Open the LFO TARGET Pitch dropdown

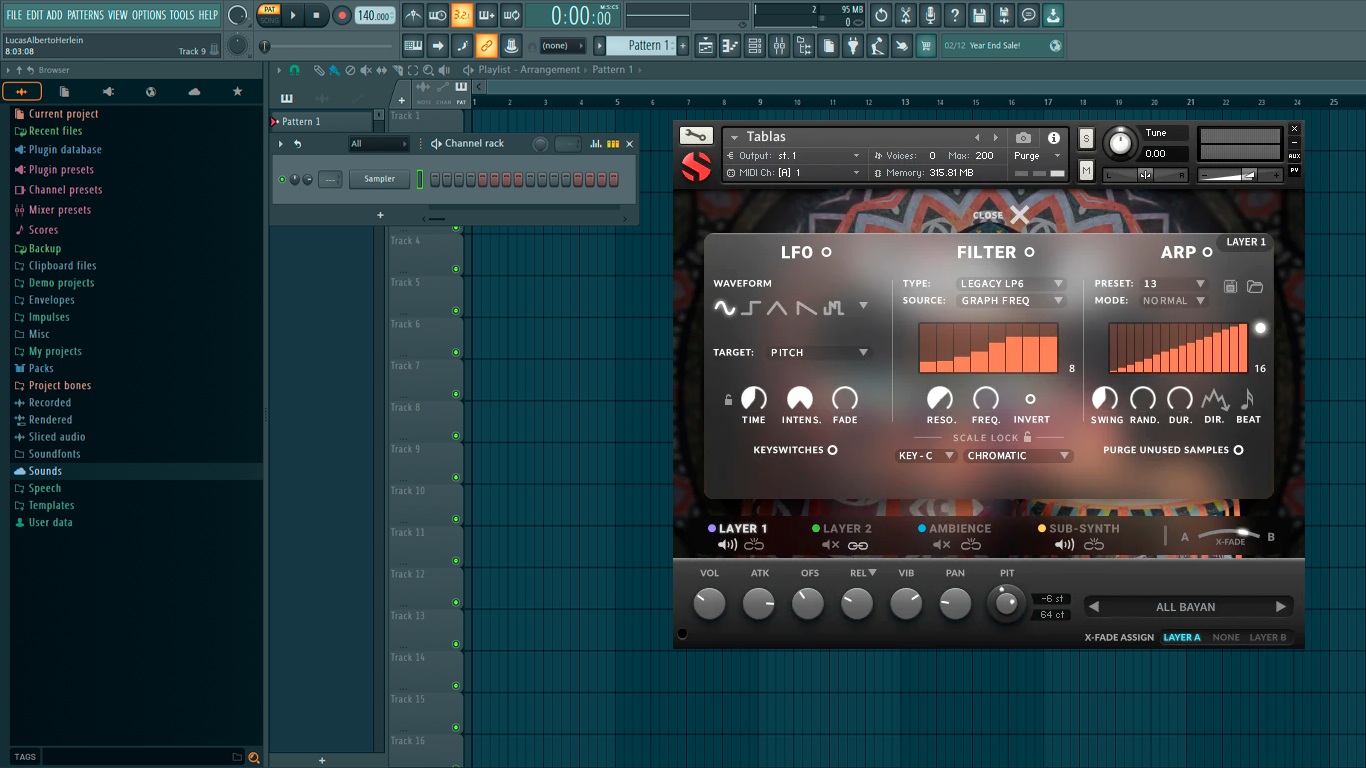(819, 352)
